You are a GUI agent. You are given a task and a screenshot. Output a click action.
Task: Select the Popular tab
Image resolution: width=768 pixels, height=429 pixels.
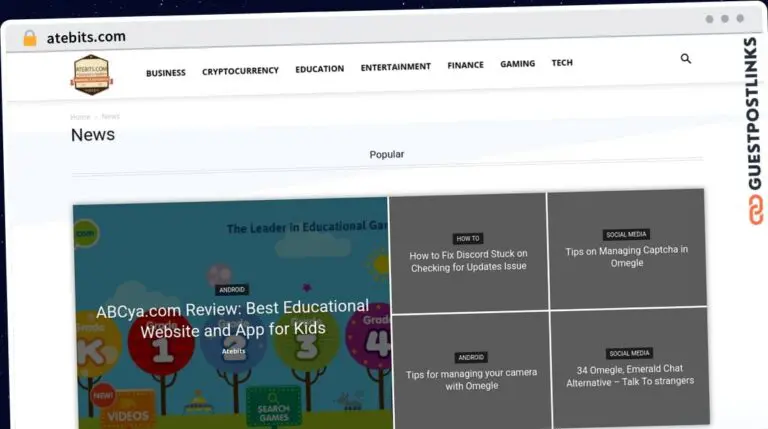[x=387, y=154]
